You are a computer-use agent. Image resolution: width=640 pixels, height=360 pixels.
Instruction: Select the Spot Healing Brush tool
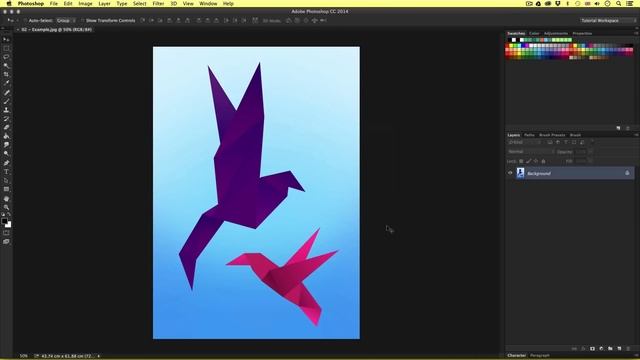(6, 93)
